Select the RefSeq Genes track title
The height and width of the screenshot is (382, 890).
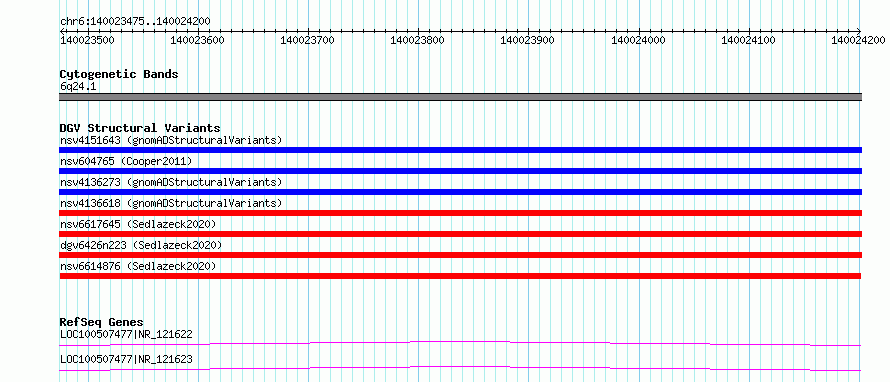click(102, 322)
